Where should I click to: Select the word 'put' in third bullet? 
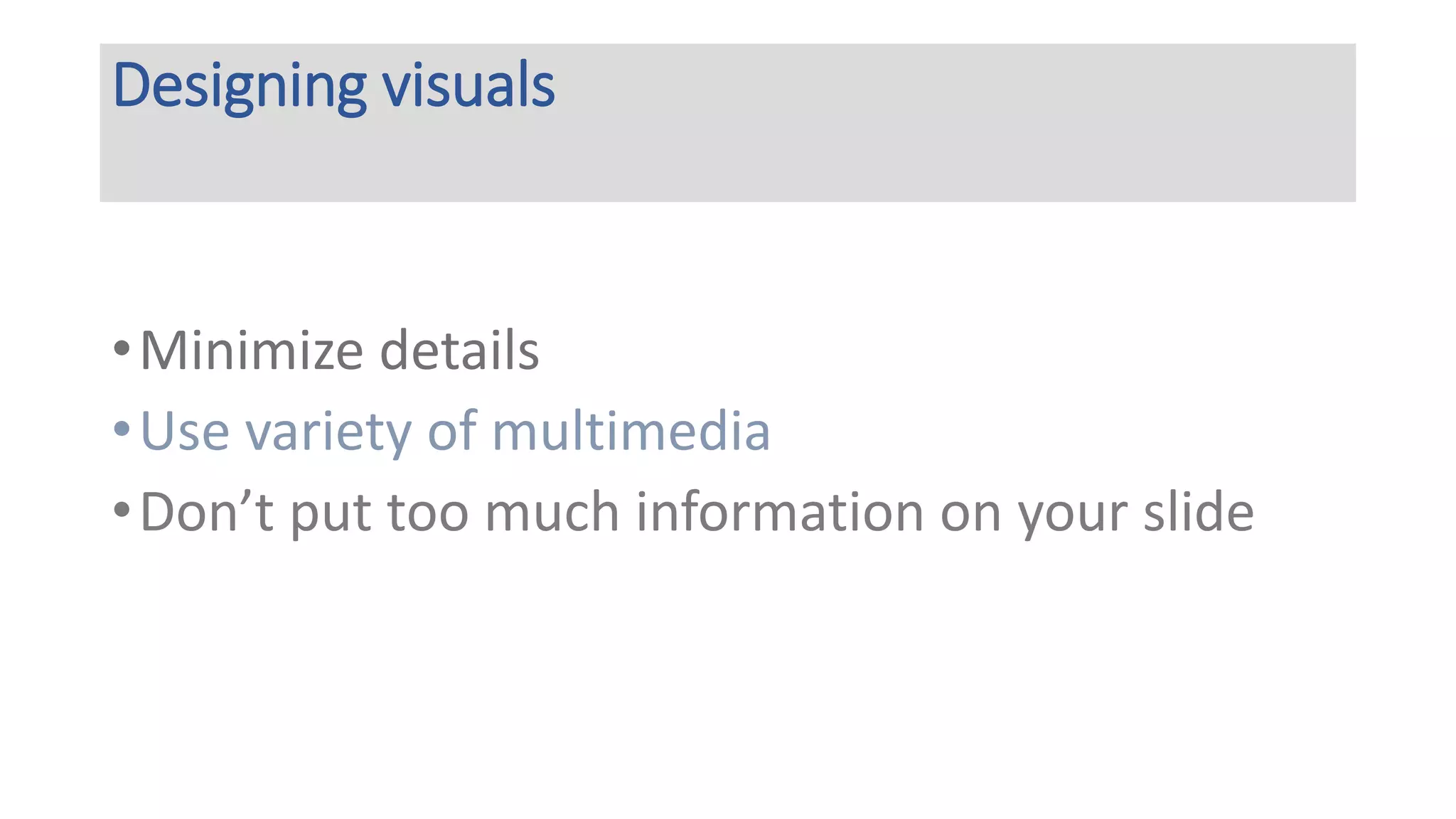tap(331, 516)
